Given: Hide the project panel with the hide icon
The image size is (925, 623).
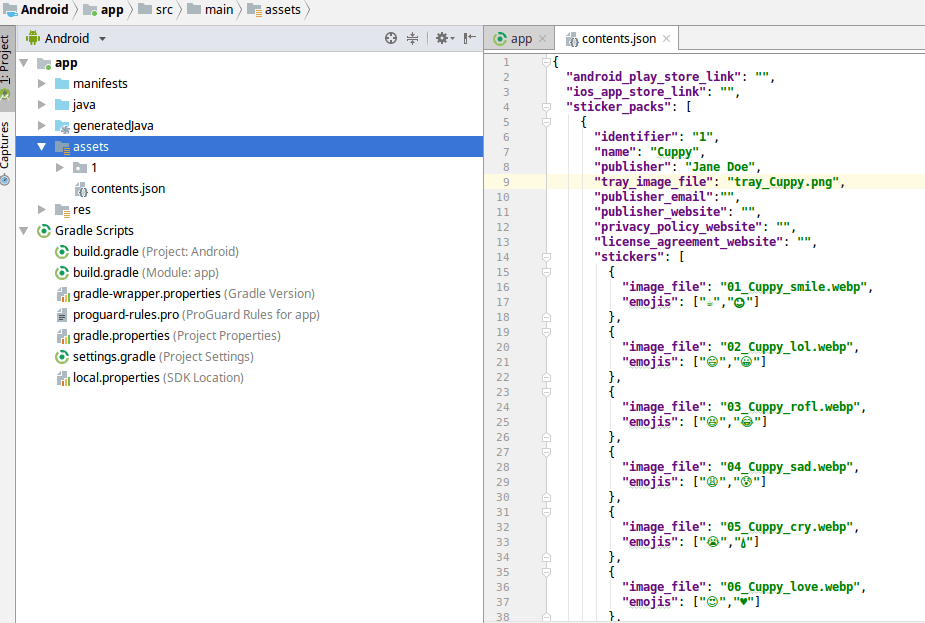Looking at the screenshot, I should pos(470,38).
